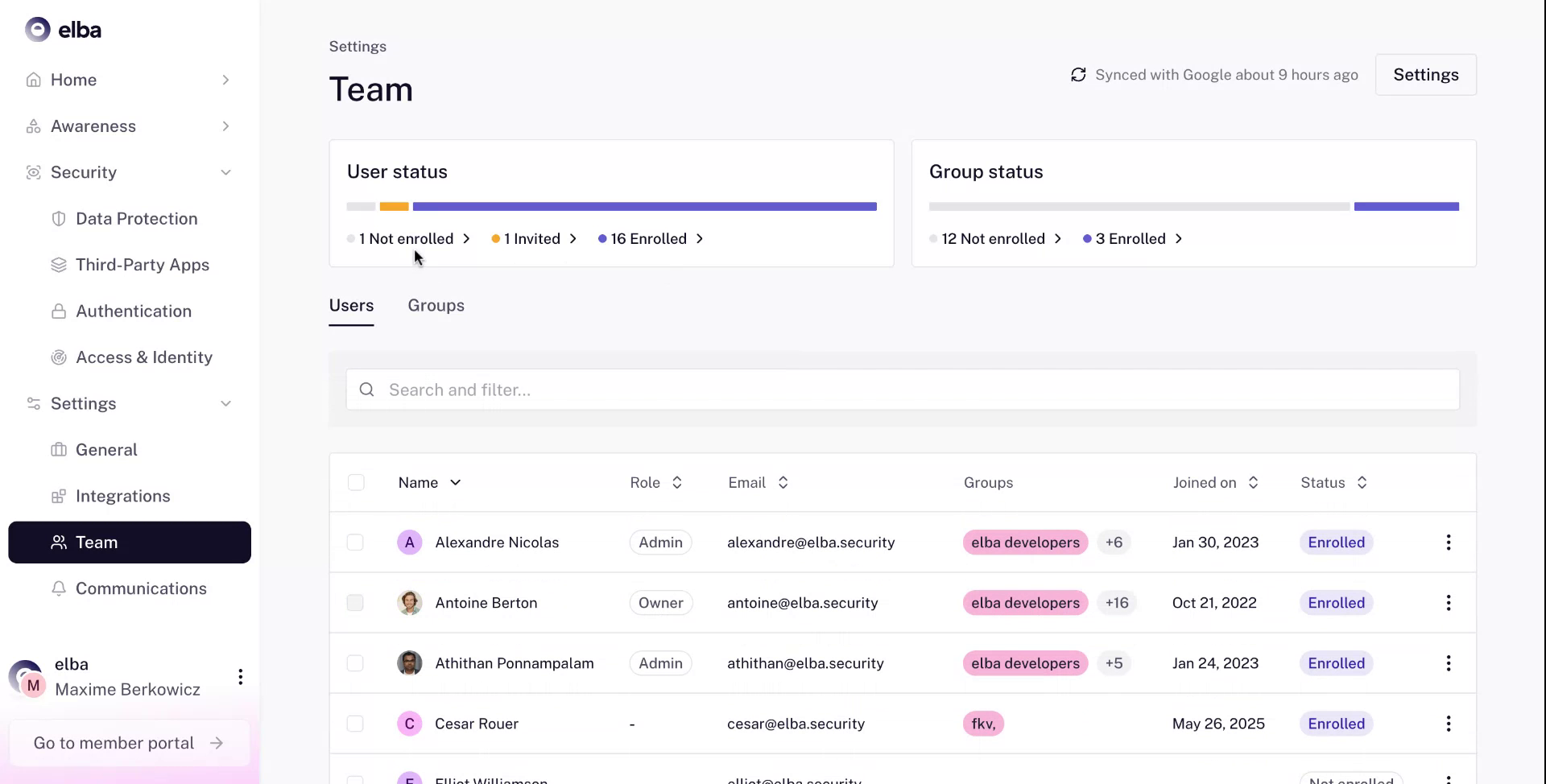
Task: Click the elba account avatar in sidebar footer
Action: [x=27, y=678]
